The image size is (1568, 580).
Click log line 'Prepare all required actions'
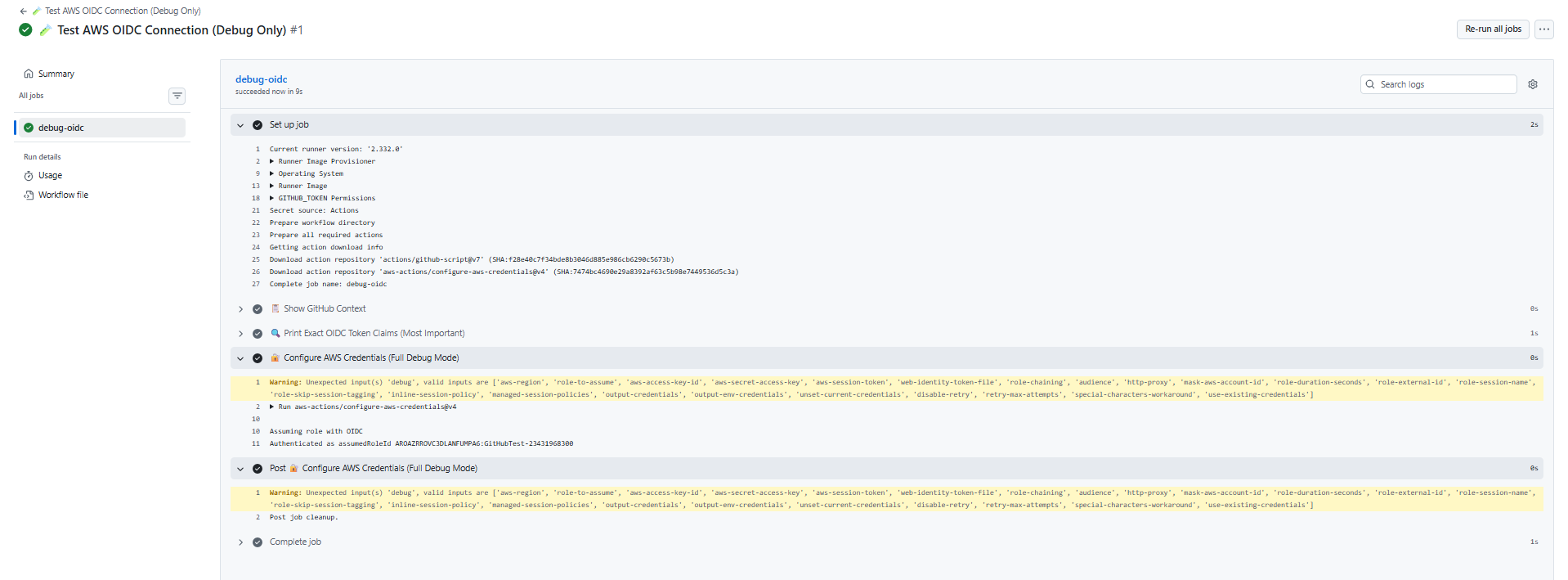[326, 235]
